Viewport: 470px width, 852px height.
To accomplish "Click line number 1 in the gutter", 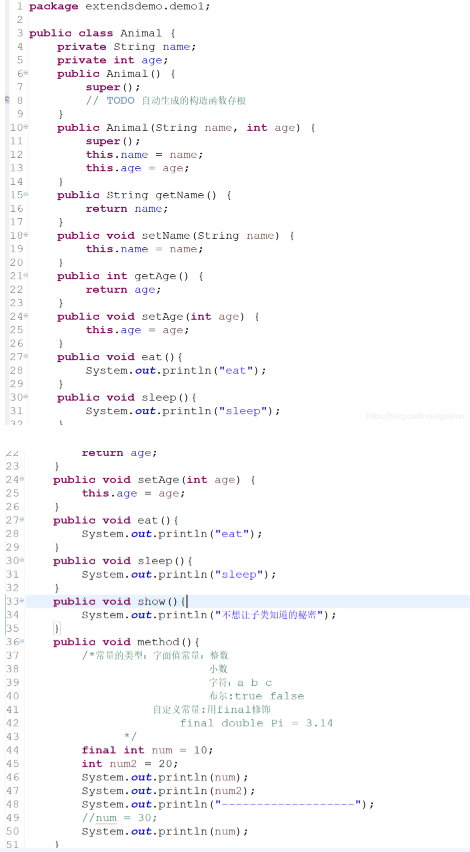I will (x=19, y=7).
